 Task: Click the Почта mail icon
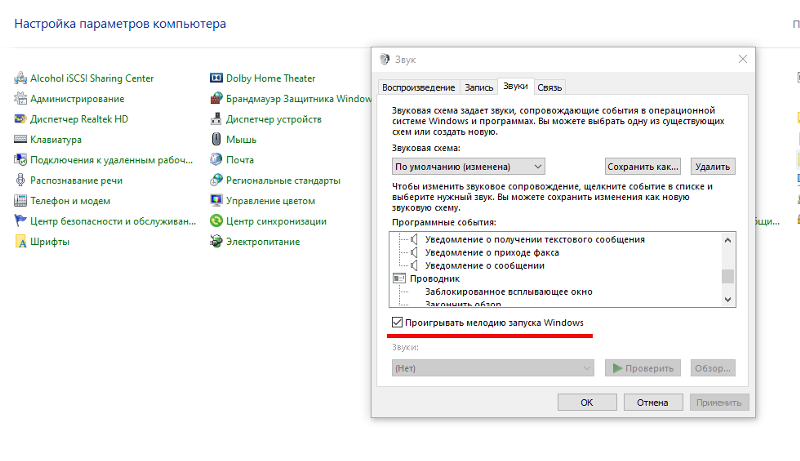point(216,160)
